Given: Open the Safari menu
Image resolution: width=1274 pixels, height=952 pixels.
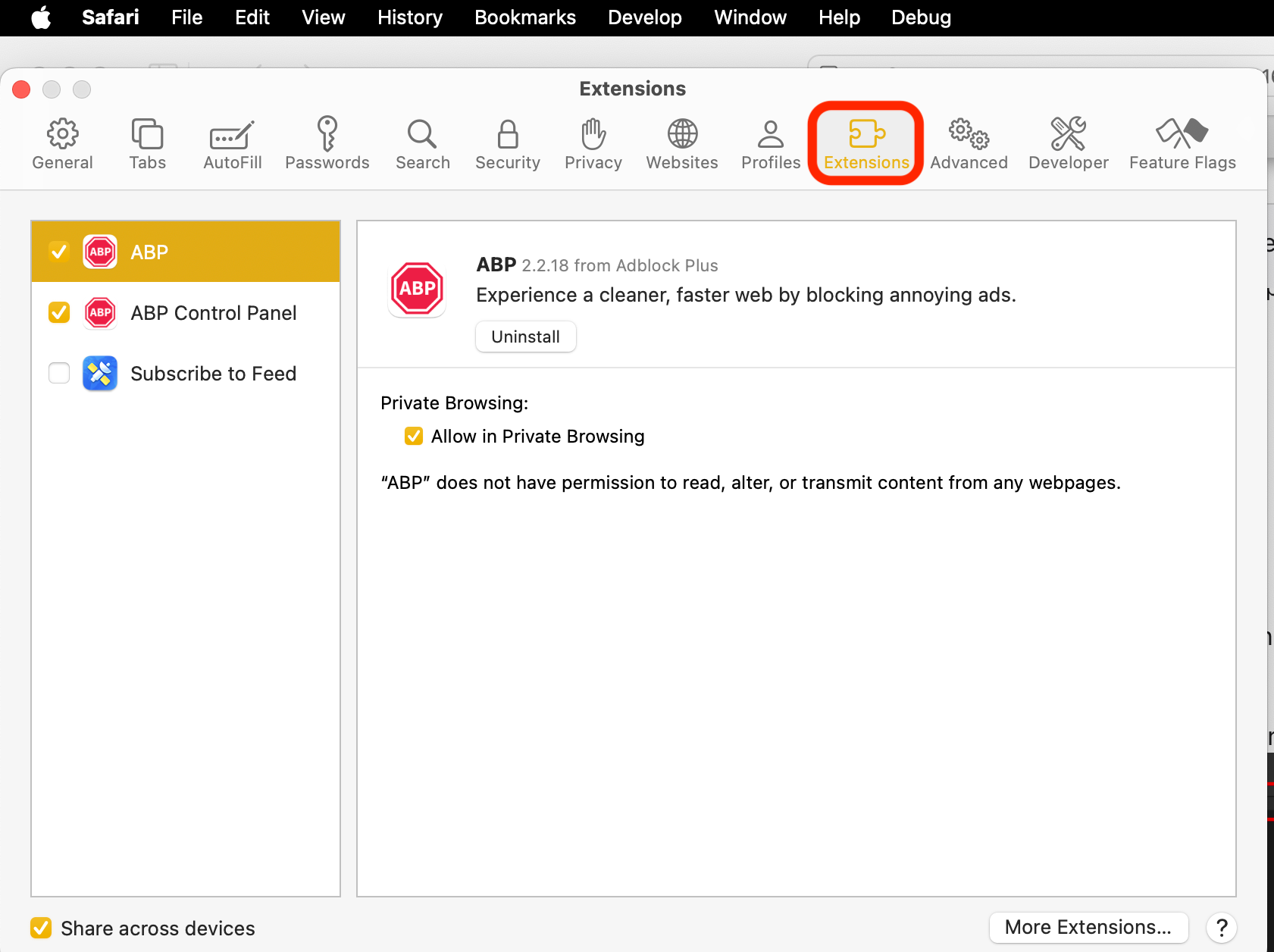Looking at the screenshot, I should (111, 17).
